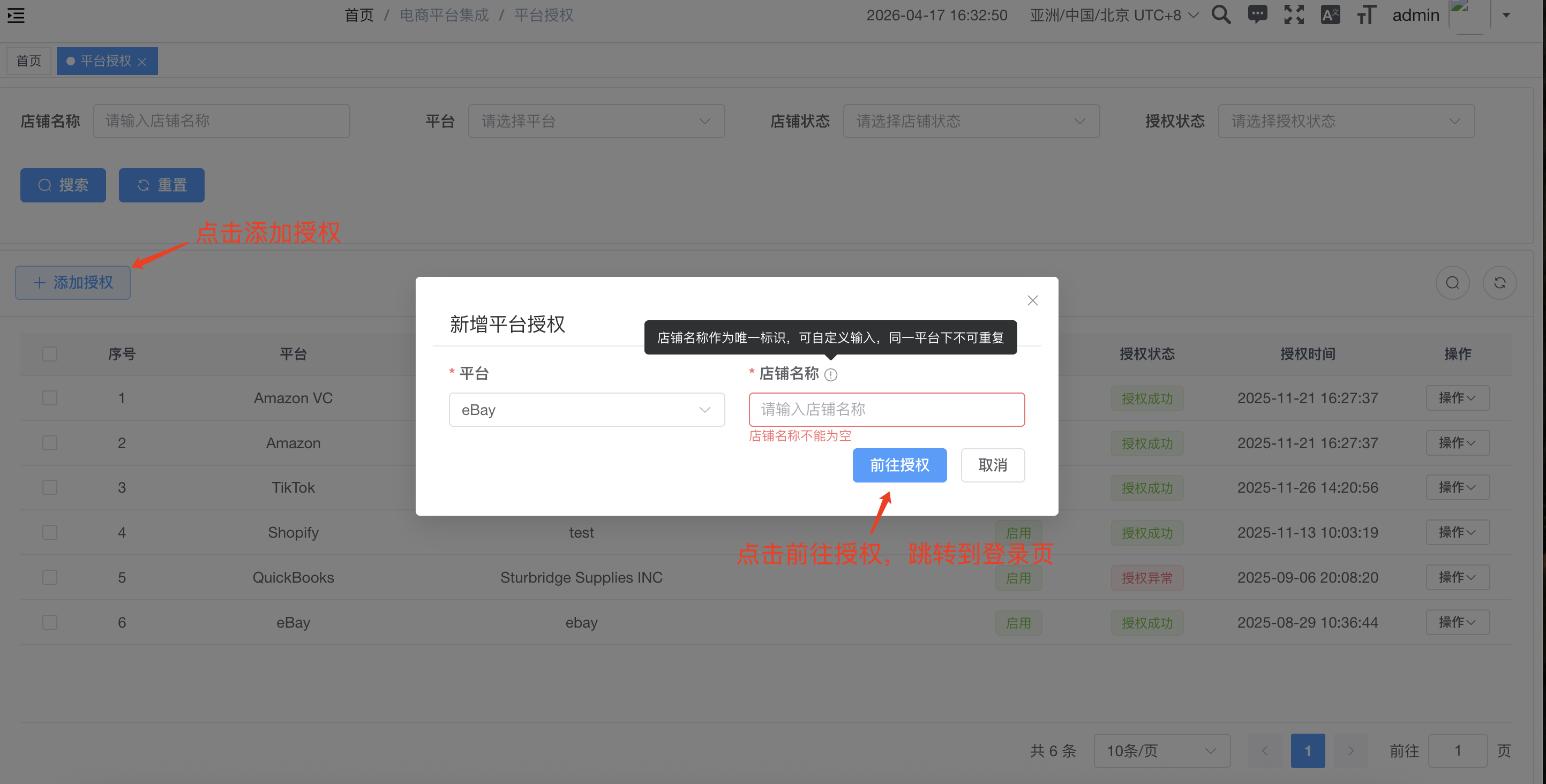Click the Sturbridge Supplies INC cell
This screenshot has width=1546, height=784.
(x=581, y=578)
